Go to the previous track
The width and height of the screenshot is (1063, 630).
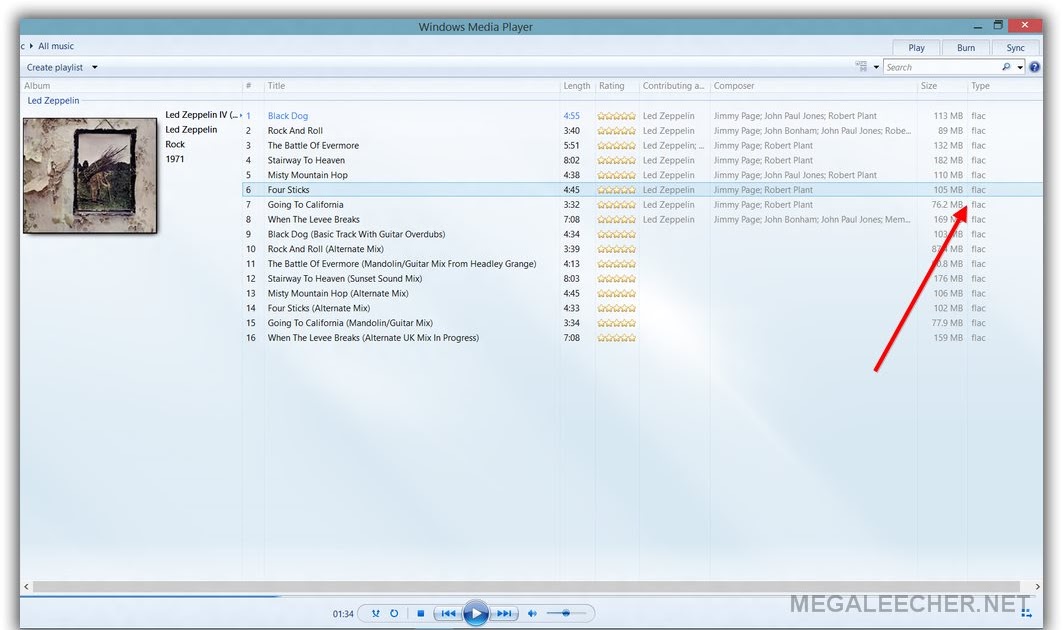[x=448, y=613]
